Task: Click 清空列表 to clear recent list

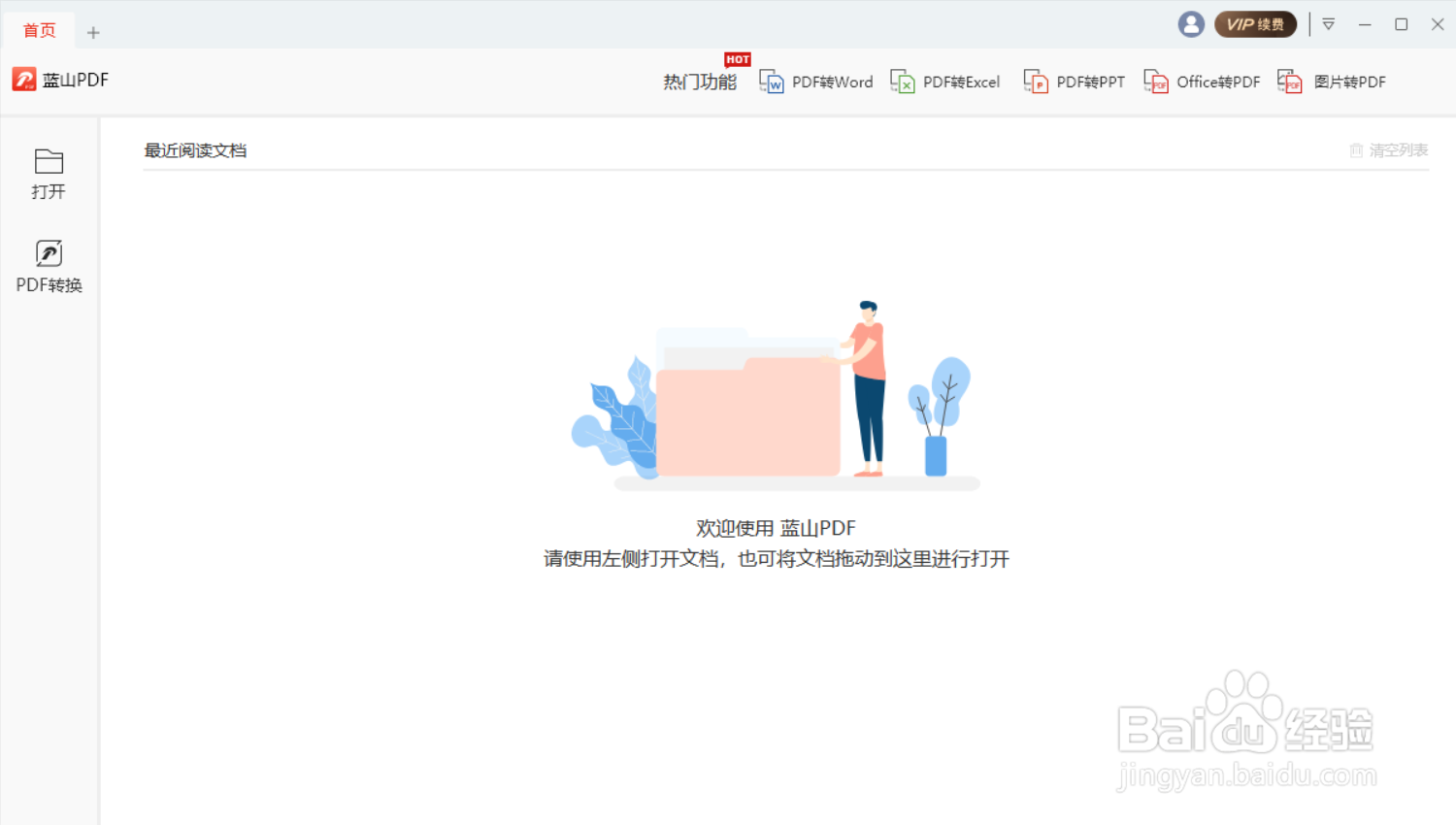Action: click(x=1389, y=150)
